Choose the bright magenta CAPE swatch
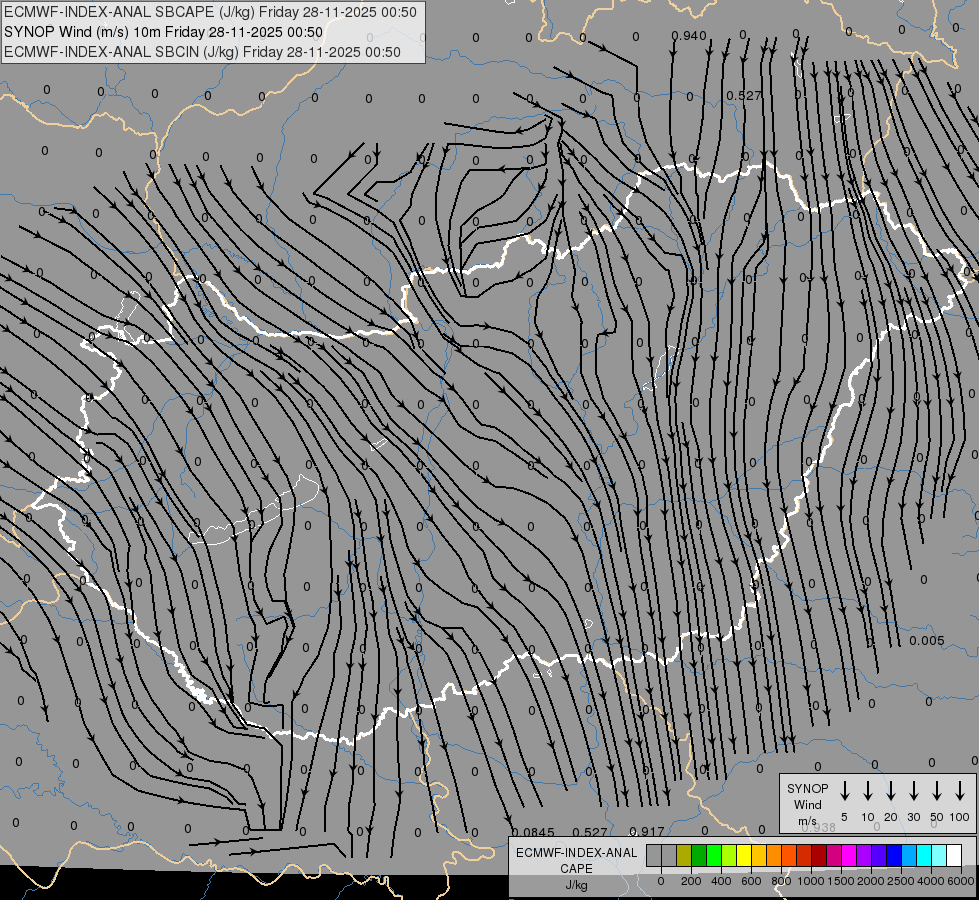This screenshot has height=900, width=979. [x=850, y=855]
